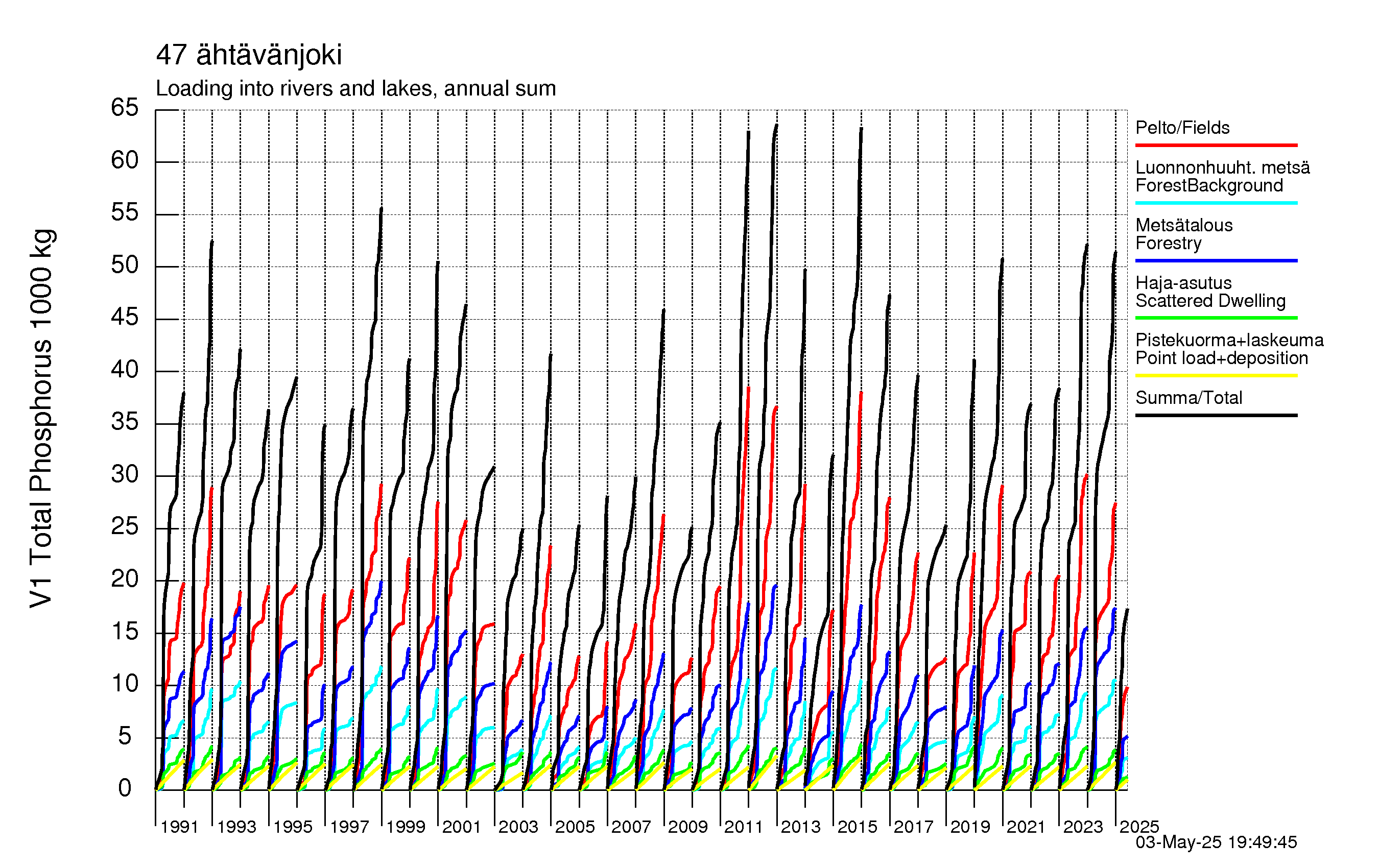Click the green Scattered Dwelling legend line
This screenshot has height=868, width=1379.
click(1216, 318)
